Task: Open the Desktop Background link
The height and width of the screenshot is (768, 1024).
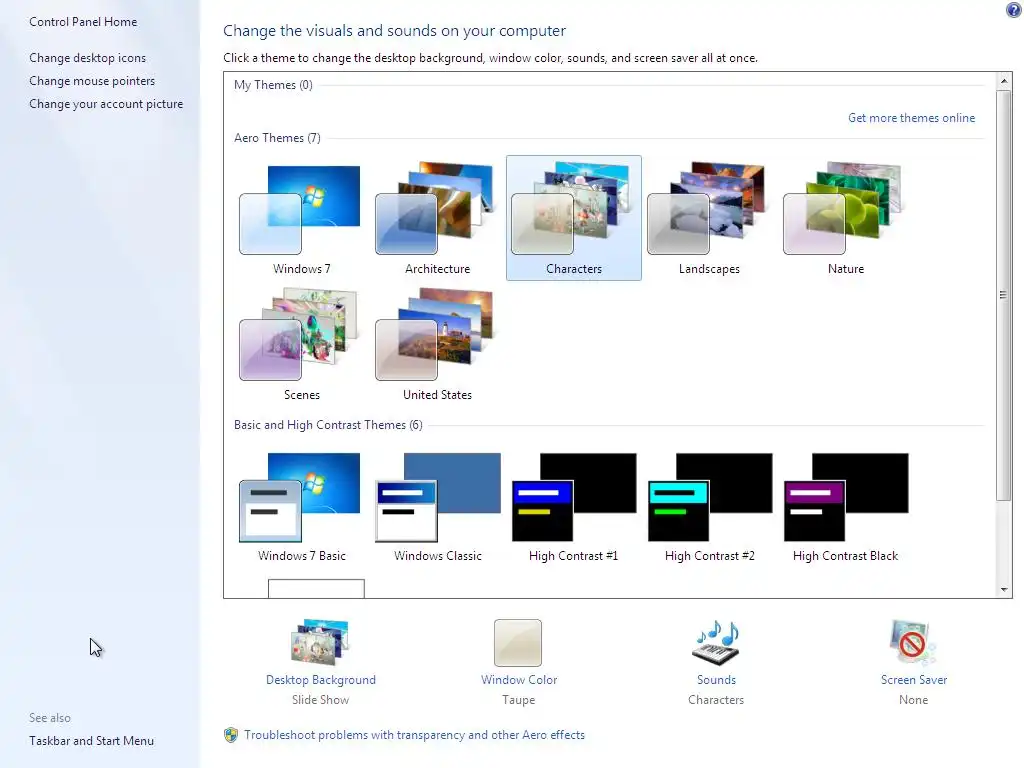Action: (x=321, y=680)
